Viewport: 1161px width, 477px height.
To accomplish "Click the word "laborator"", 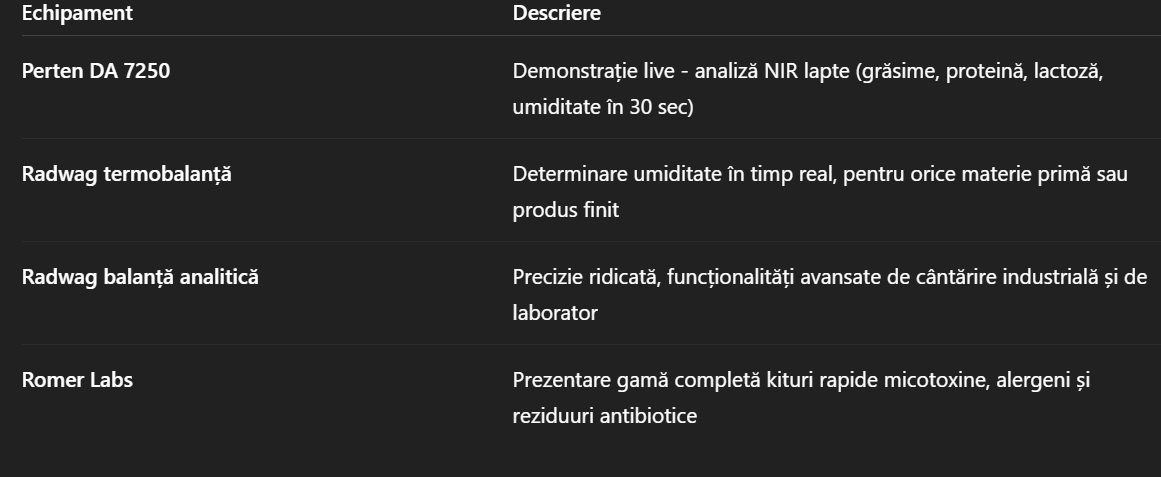I will point(555,312).
